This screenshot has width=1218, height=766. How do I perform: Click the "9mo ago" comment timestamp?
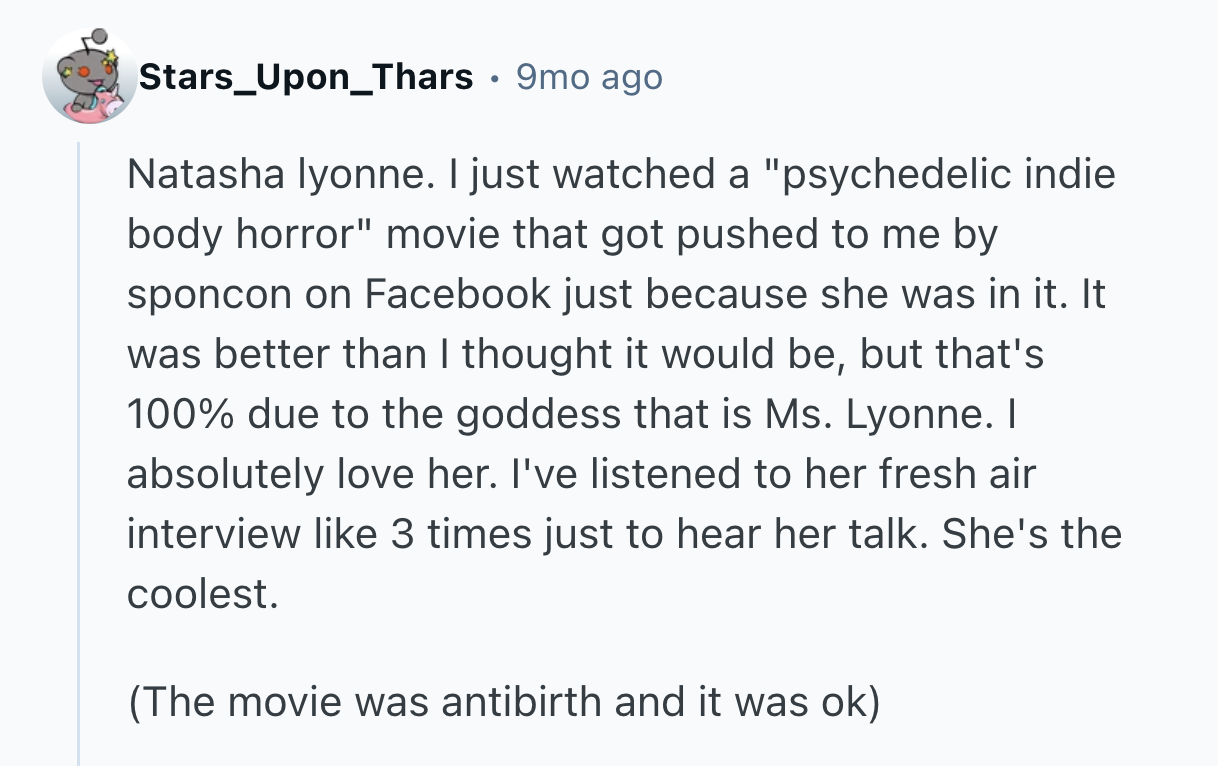coord(589,77)
